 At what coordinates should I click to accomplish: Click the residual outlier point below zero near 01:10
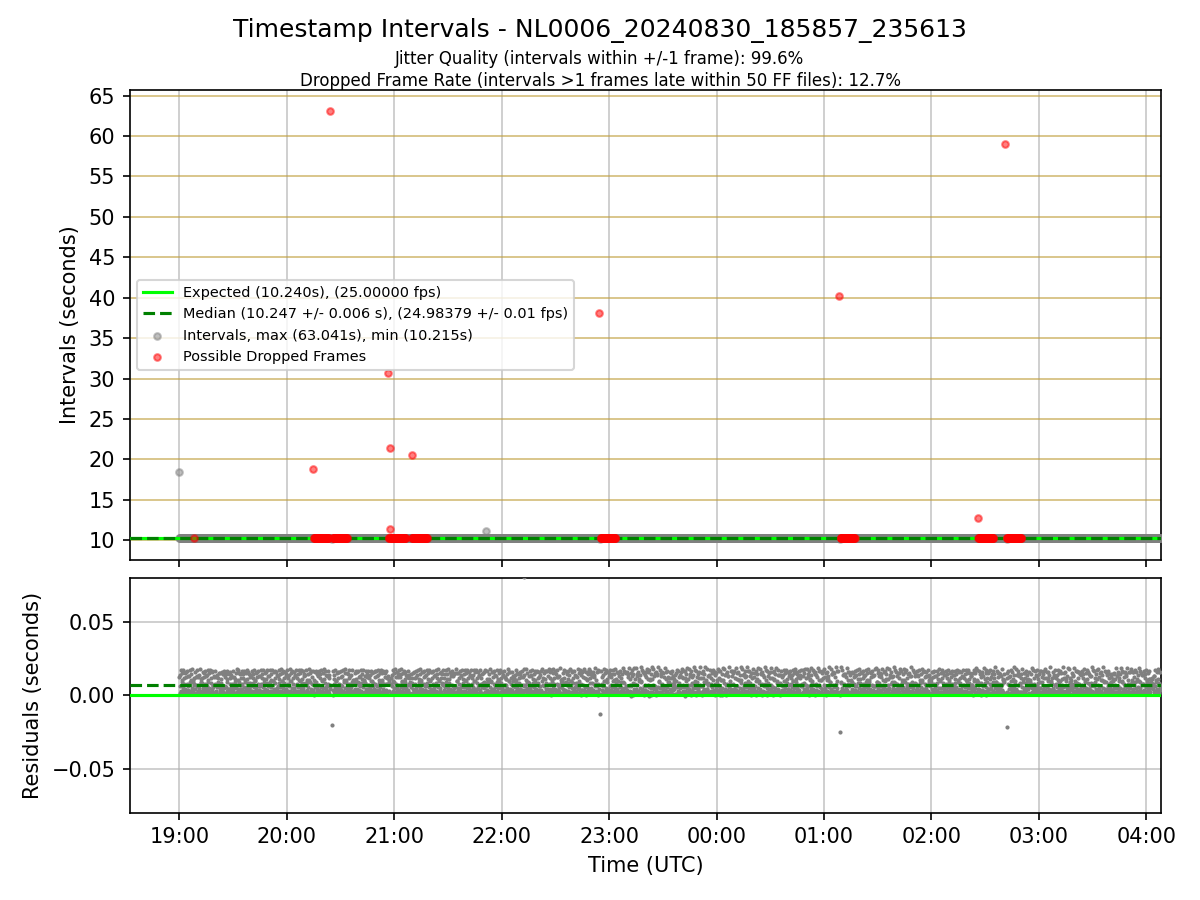(x=840, y=732)
